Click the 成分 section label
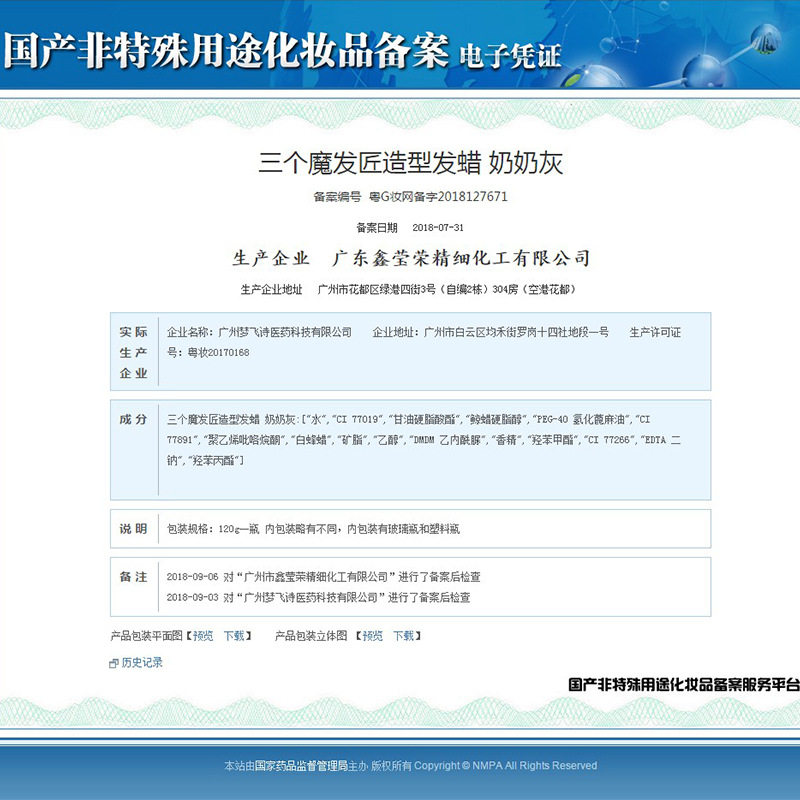The height and width of the screenshot is (800, 800). (134, 419)
